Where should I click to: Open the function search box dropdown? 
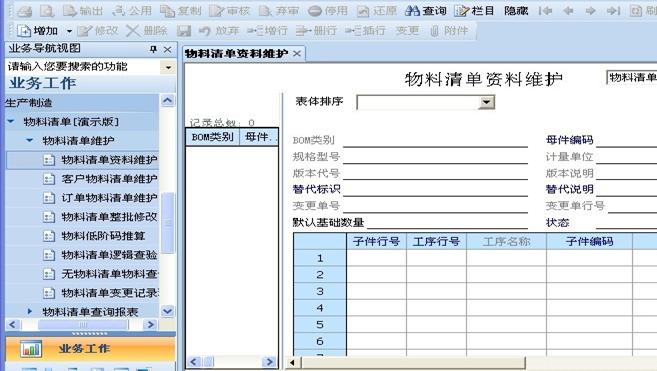168,67
